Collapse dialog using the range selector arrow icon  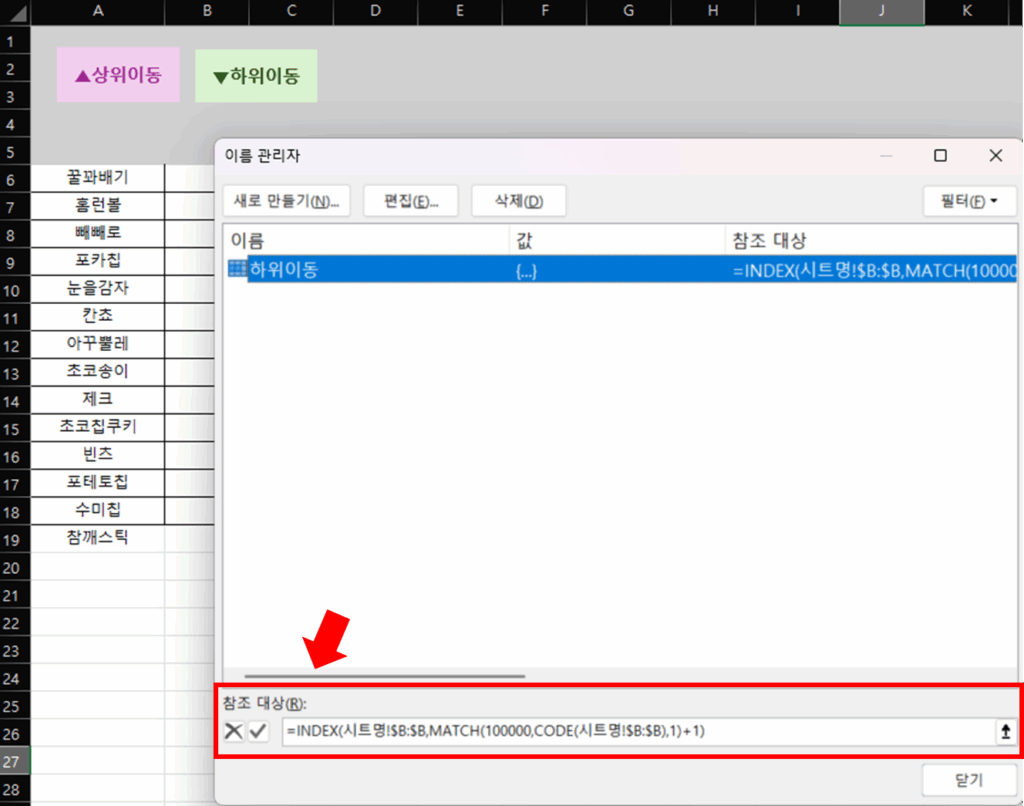(x=1005, y=731)
